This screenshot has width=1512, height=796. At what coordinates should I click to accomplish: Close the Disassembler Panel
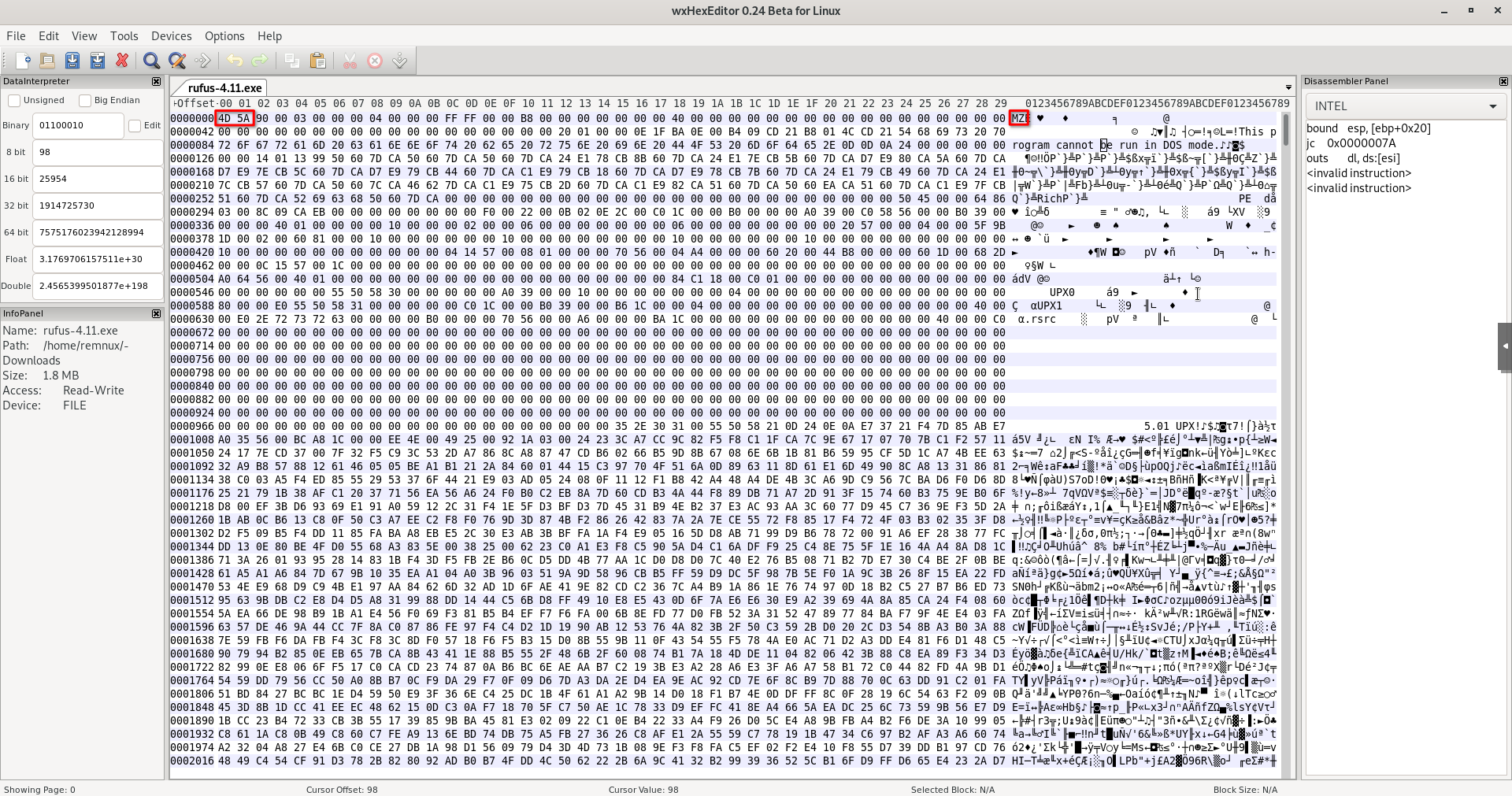click(x=1503, y=81)
